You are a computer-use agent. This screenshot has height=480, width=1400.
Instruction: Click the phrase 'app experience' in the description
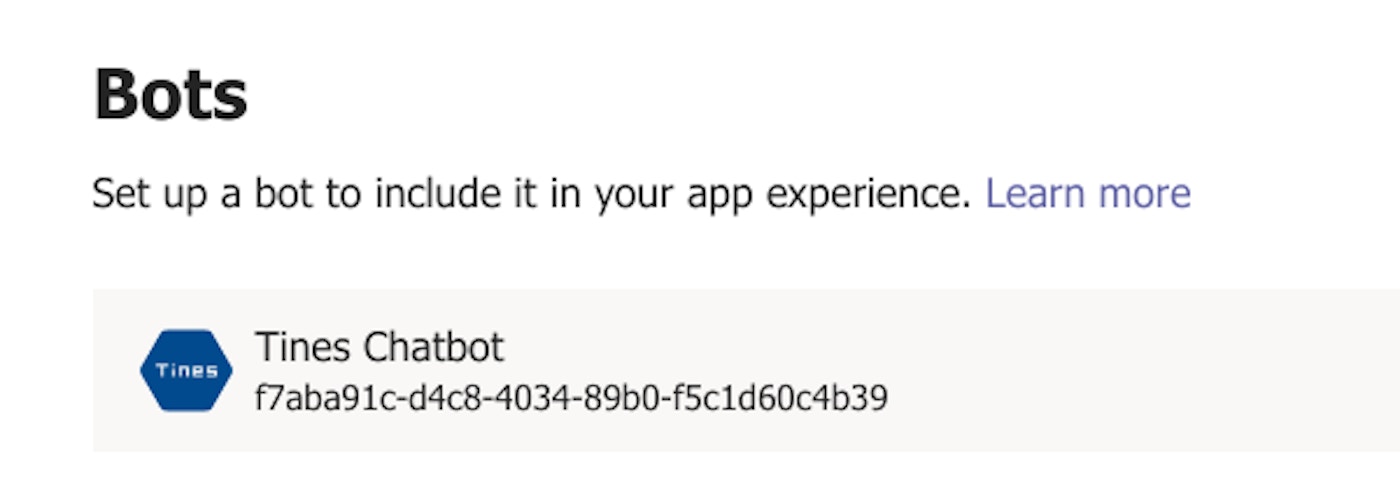pyautogui.click(x=829, y=194)
